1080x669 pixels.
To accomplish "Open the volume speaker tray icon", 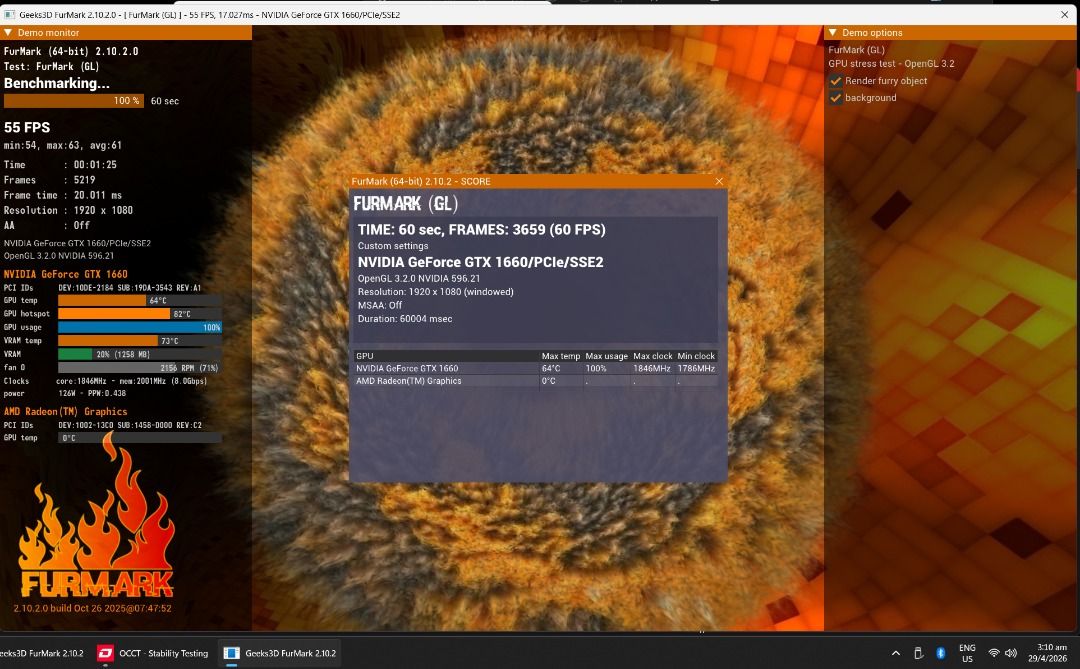I will click(x=1010, y=653).
